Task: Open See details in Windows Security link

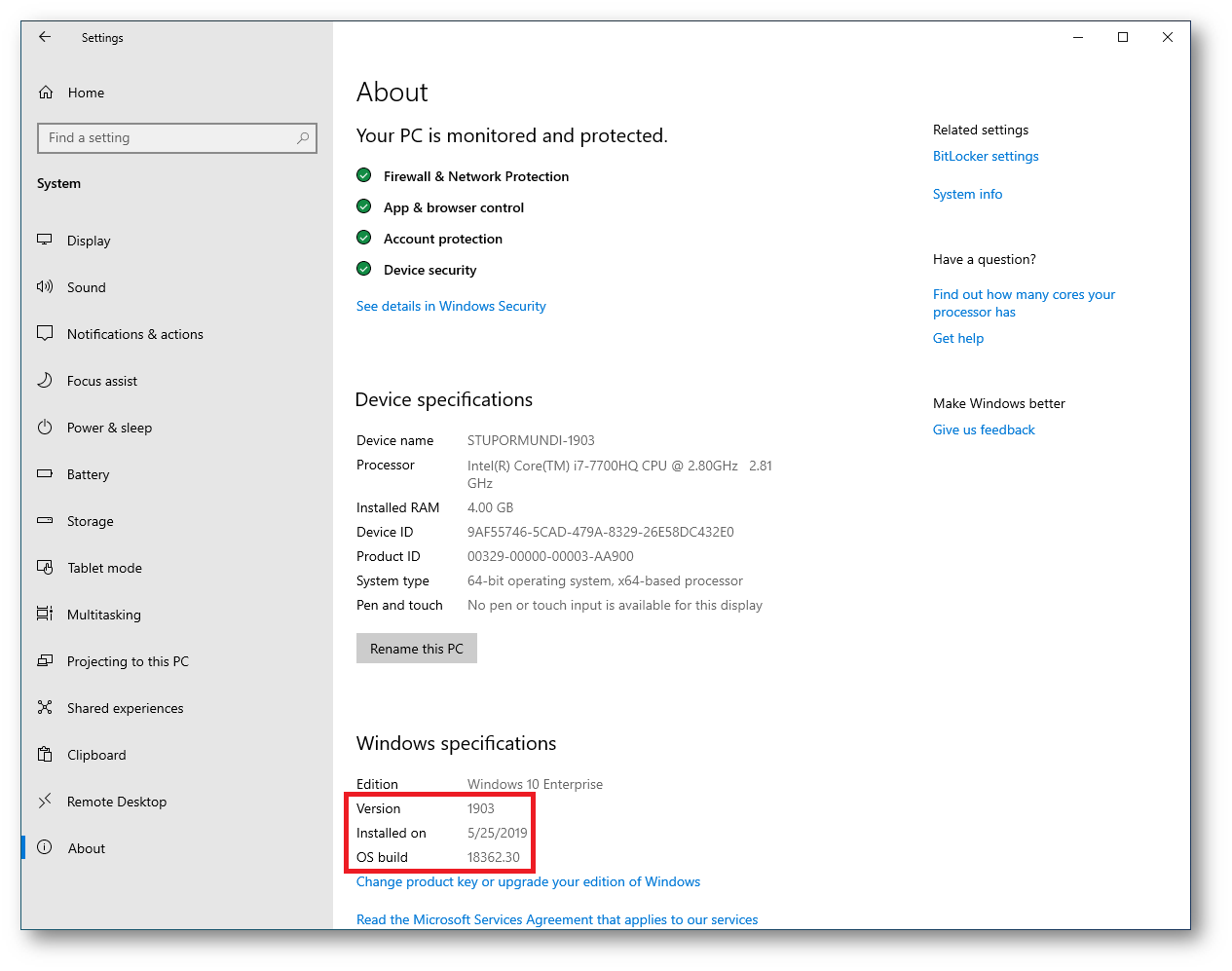Action: tap(451, 306)
